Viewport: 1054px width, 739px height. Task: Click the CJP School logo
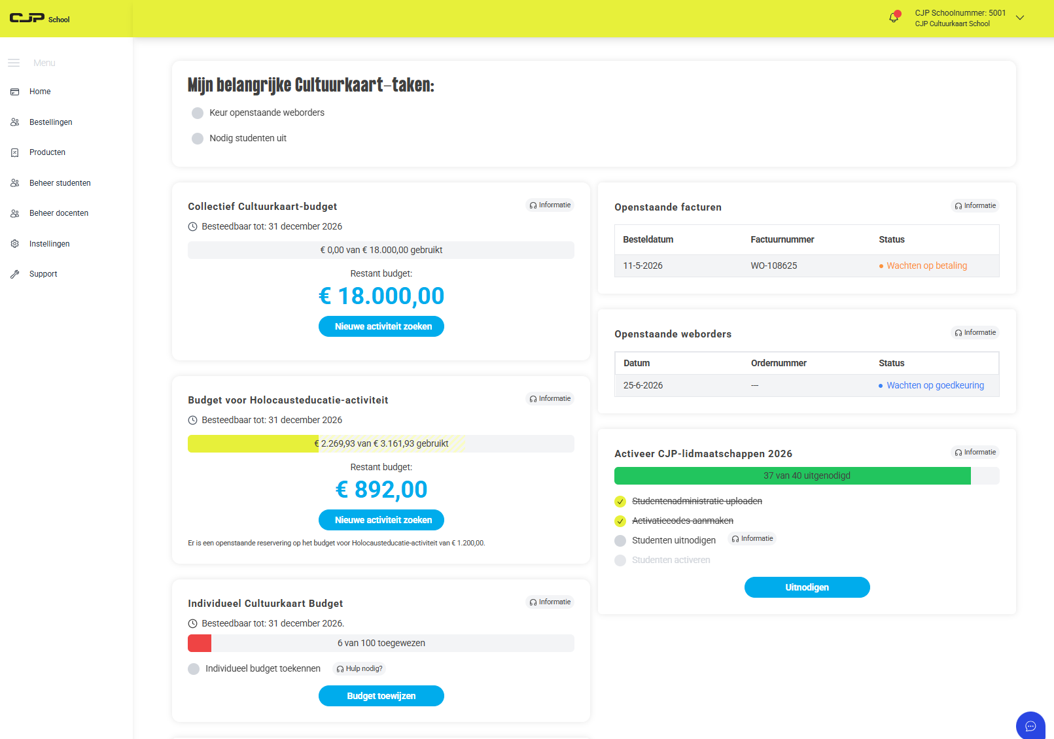point(40,18)
